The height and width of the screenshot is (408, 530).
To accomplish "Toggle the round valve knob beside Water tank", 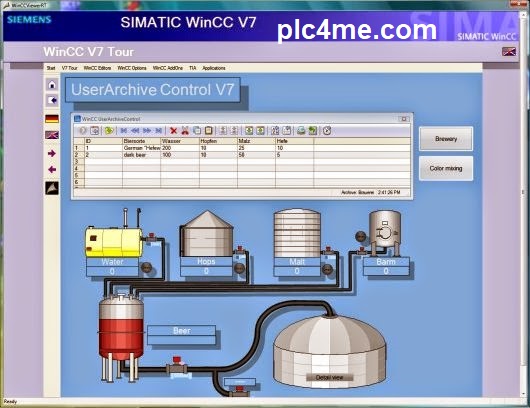I will (146, 268).
